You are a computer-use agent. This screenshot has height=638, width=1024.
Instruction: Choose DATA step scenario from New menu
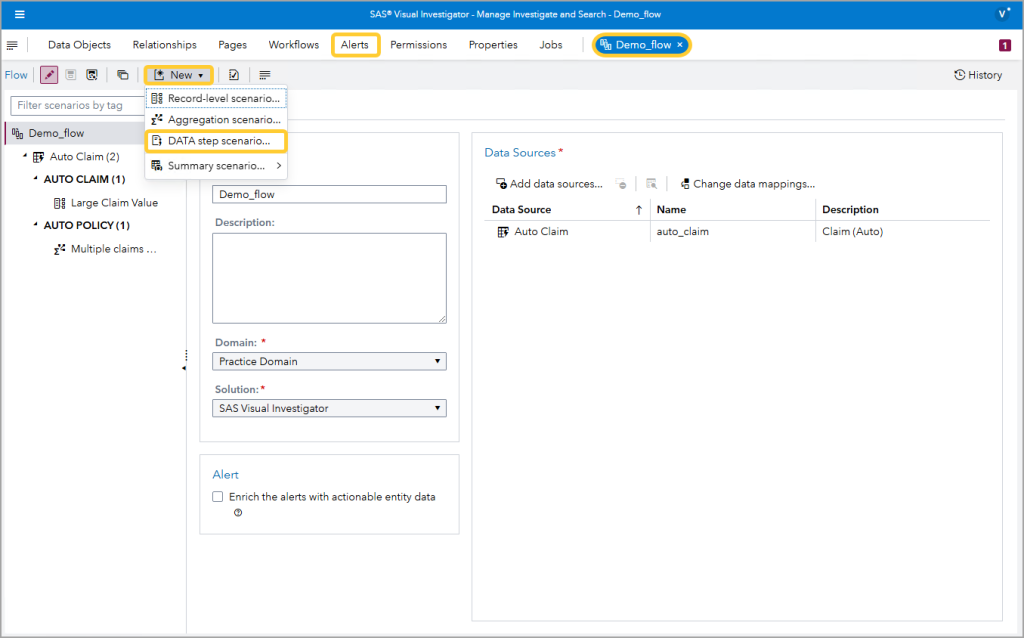[218, 141]
